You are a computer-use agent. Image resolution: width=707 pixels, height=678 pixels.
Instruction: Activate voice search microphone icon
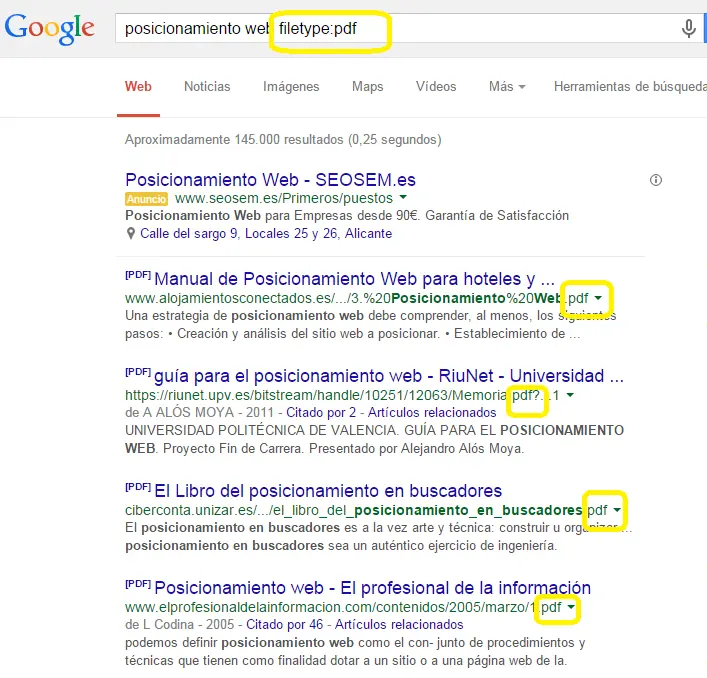(688, 28)
